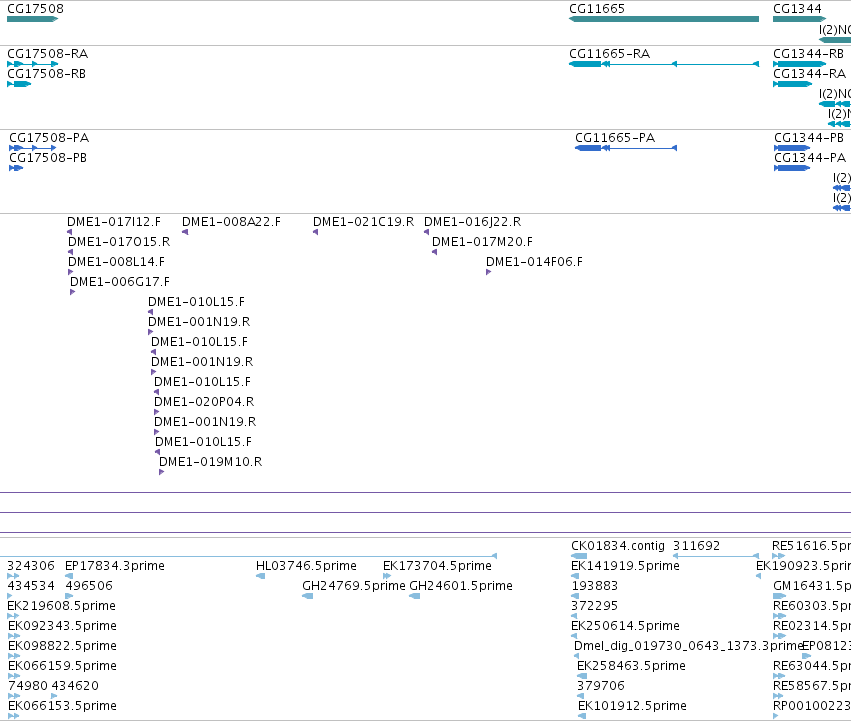Click feature DME1-008A22.F
Viewport: 851px width, 721px height.
[185, 232]
